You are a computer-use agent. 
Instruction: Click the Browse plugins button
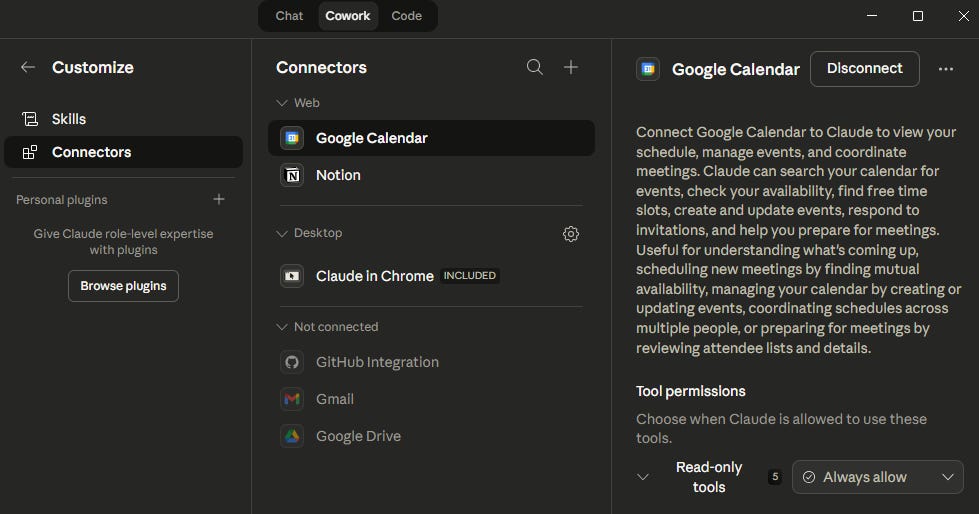[123, 286]
